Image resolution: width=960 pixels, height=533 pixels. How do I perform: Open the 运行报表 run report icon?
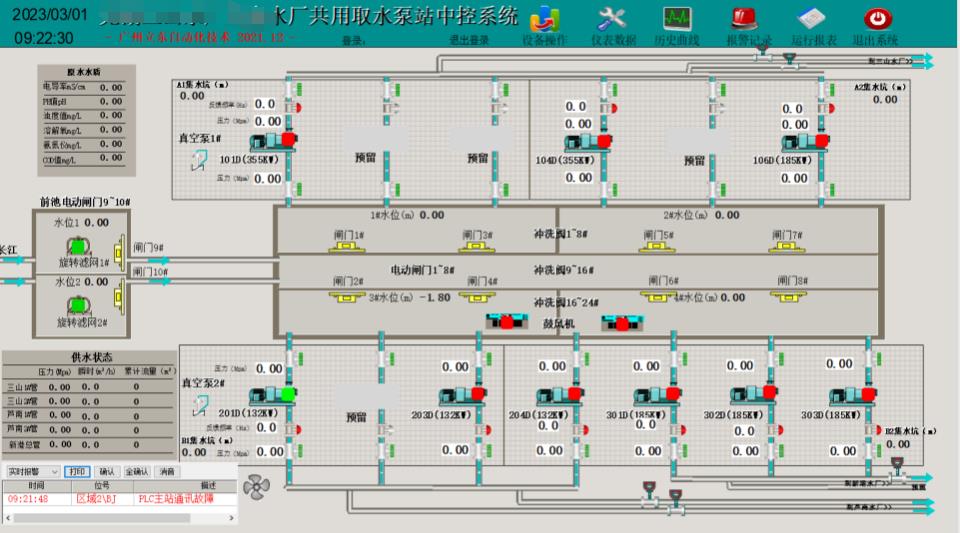[811, 19]
